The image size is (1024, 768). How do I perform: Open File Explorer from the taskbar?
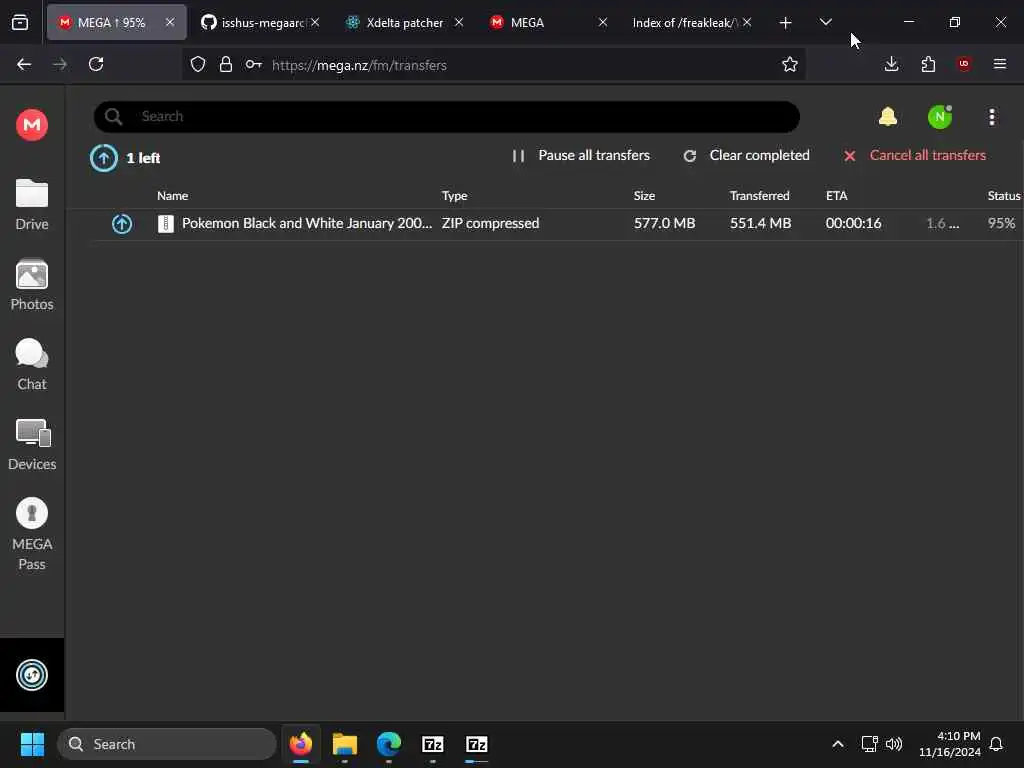[345, 744]
